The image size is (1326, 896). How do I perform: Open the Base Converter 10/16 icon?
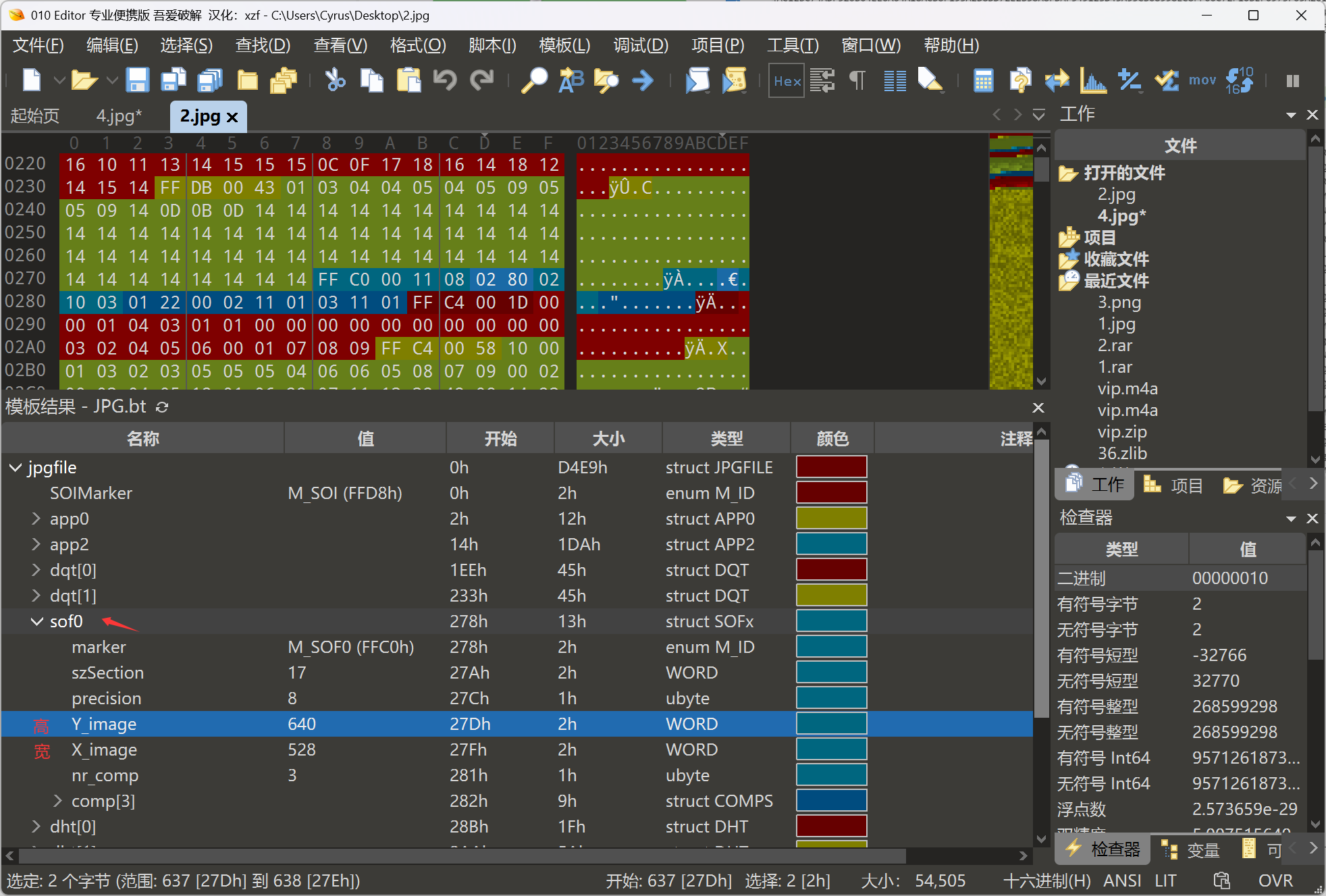click(1240, 80)
